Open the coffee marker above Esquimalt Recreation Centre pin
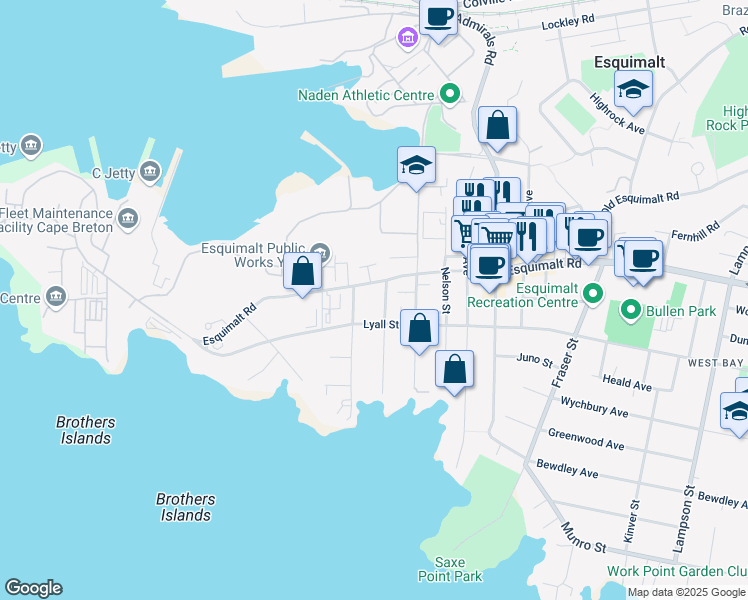 click(589, 239)
